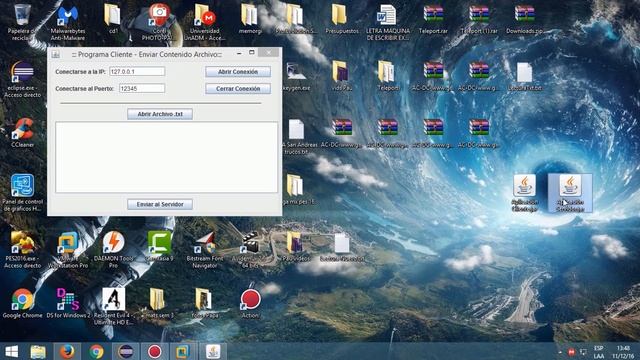
Task: Click the red recording icon in the system tray
Action: [x=571, y=352]
